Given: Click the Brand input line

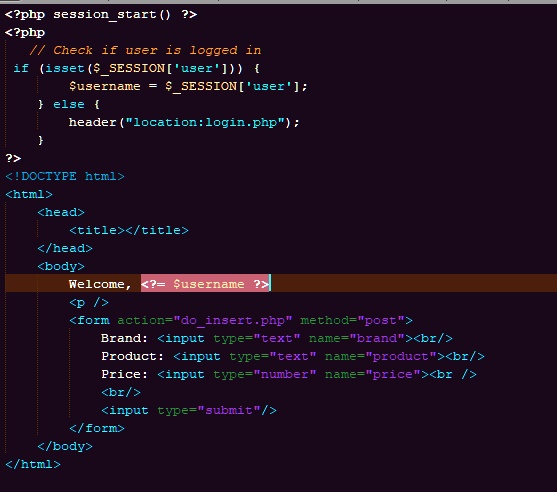Looking at the screenshot, I should click(x=277, y=338).
